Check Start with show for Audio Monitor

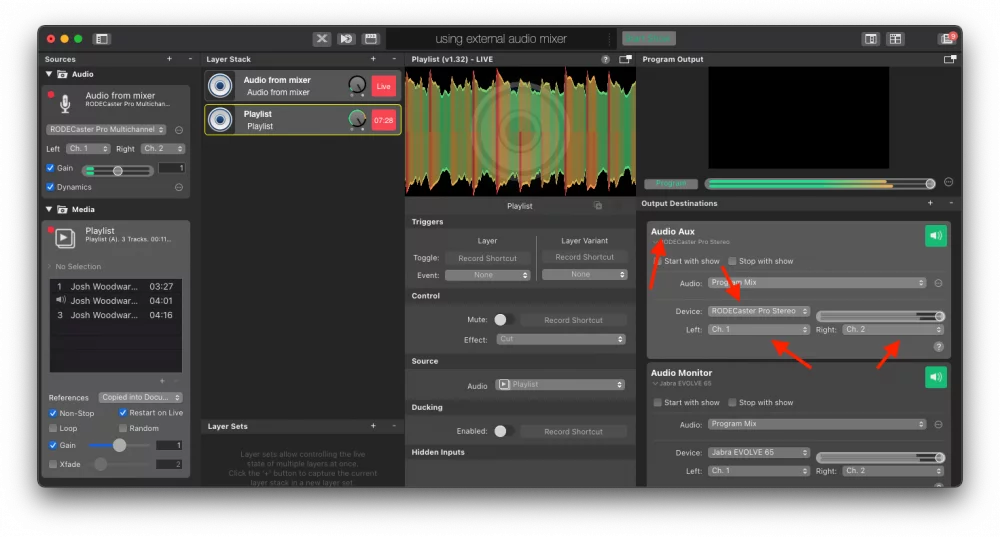coord(658,403)
